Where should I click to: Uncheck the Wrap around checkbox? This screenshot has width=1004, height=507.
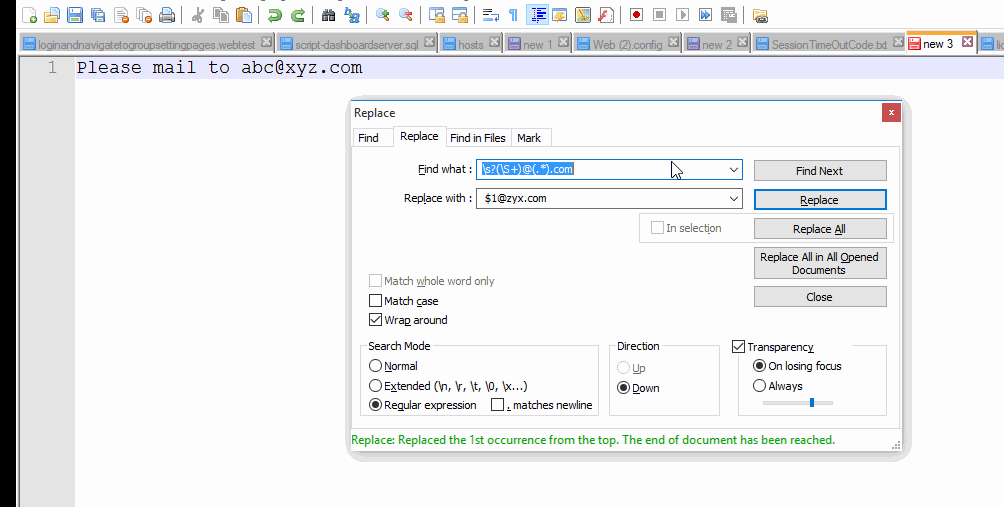pos(375,320)
